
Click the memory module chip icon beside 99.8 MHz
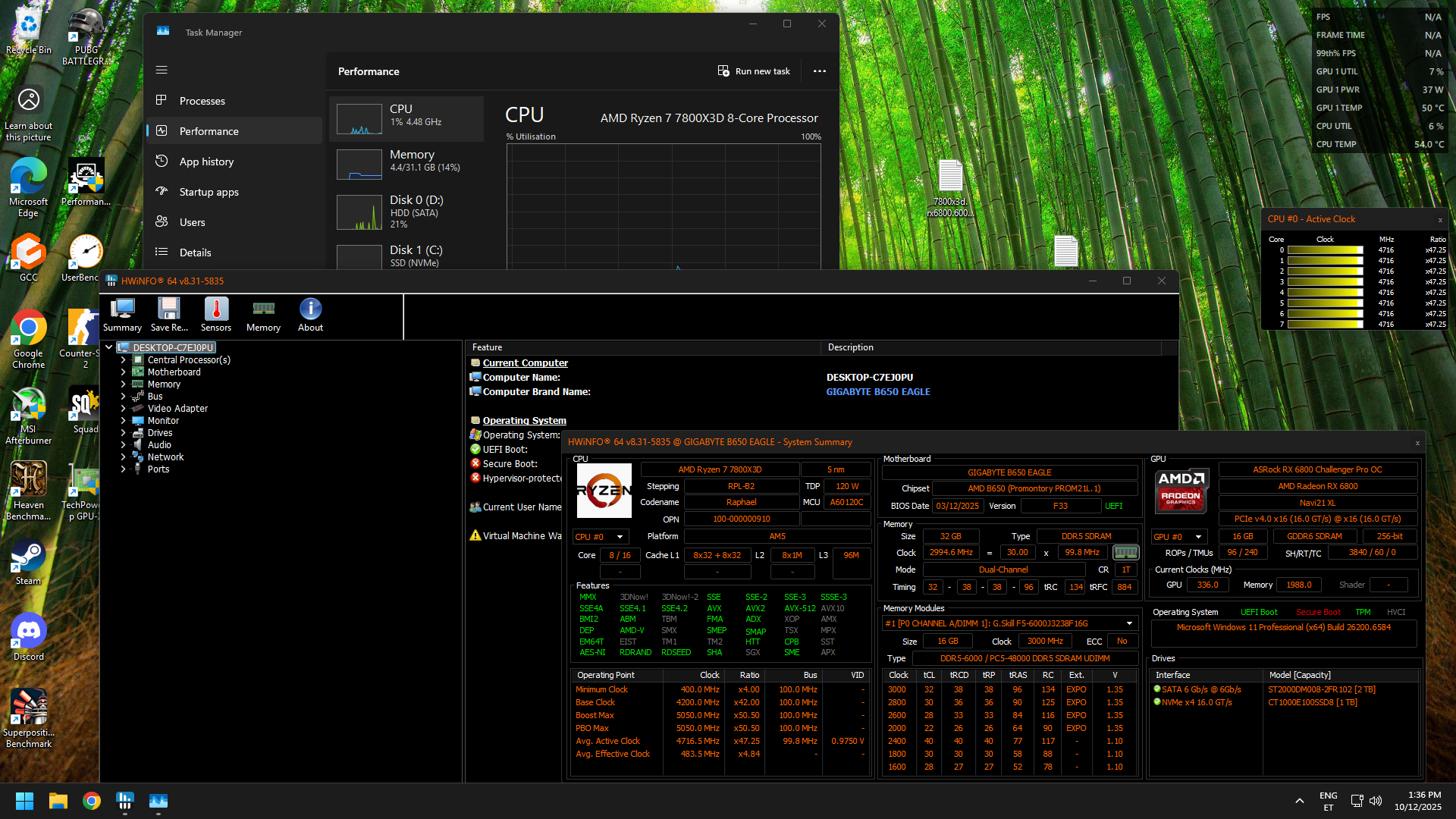(x=1125, y=553)
